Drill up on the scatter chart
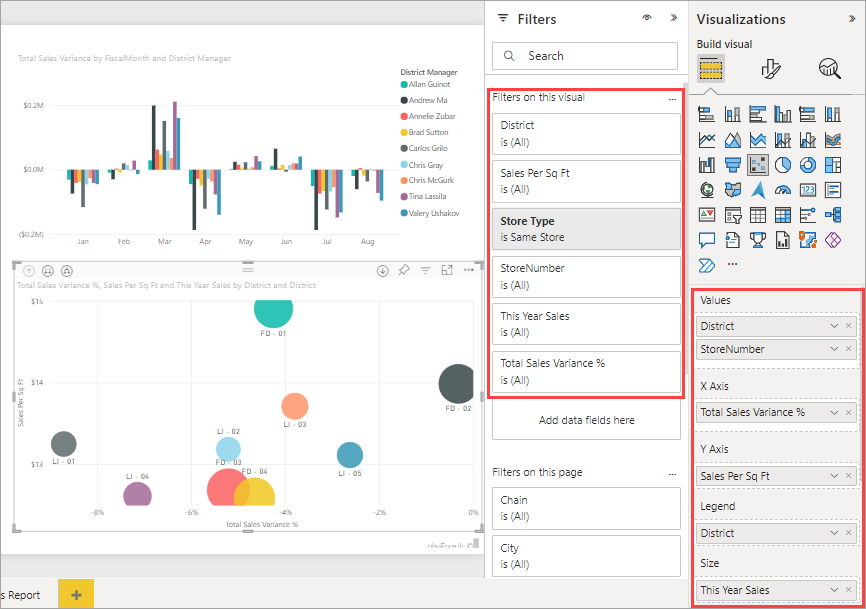Image resolution: width=866 pixels, height=609 pixels. 29,271
